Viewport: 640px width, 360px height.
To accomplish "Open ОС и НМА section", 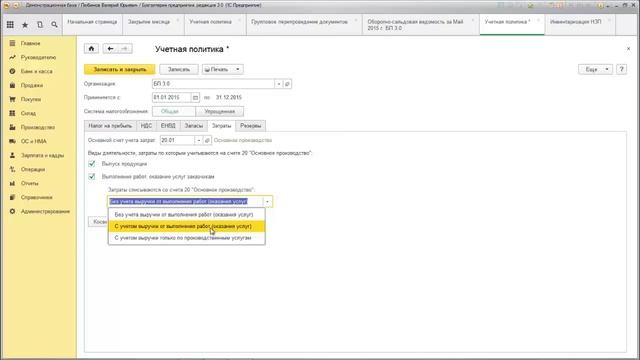I will point(33,141).
